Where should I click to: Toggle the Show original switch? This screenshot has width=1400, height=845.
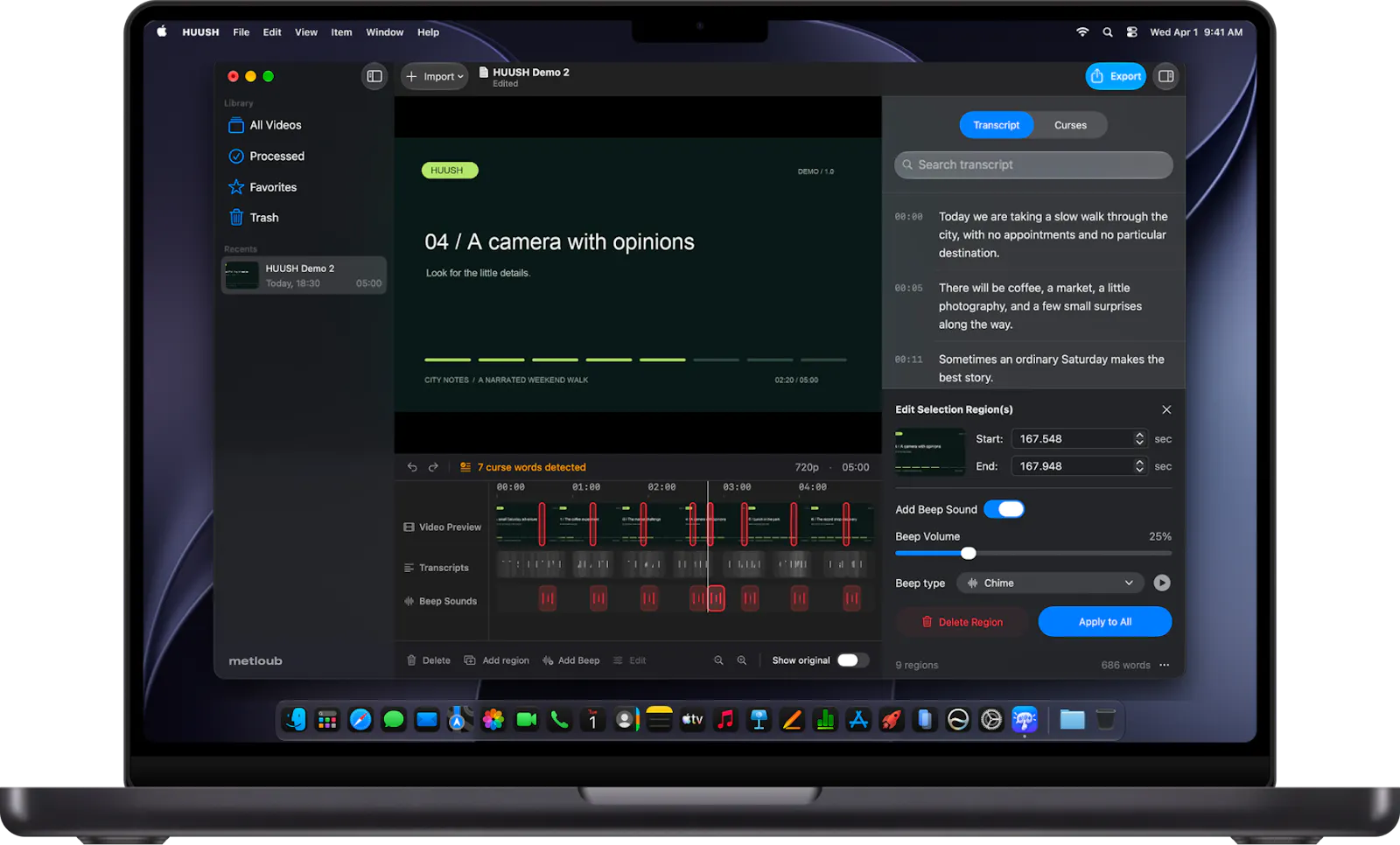(x=852, y=660)
